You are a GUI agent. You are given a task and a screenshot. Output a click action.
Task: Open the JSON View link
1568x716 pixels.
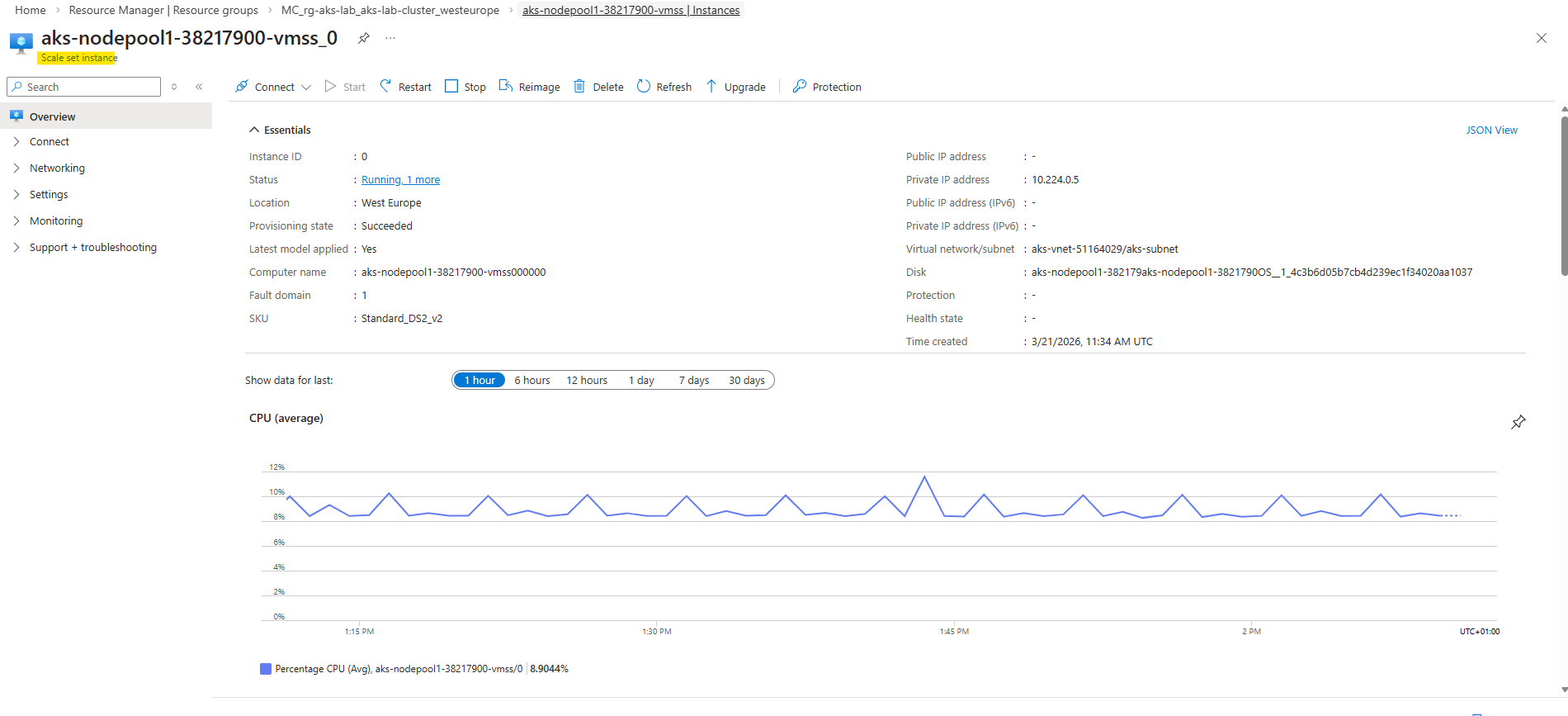pos(1491,130)
